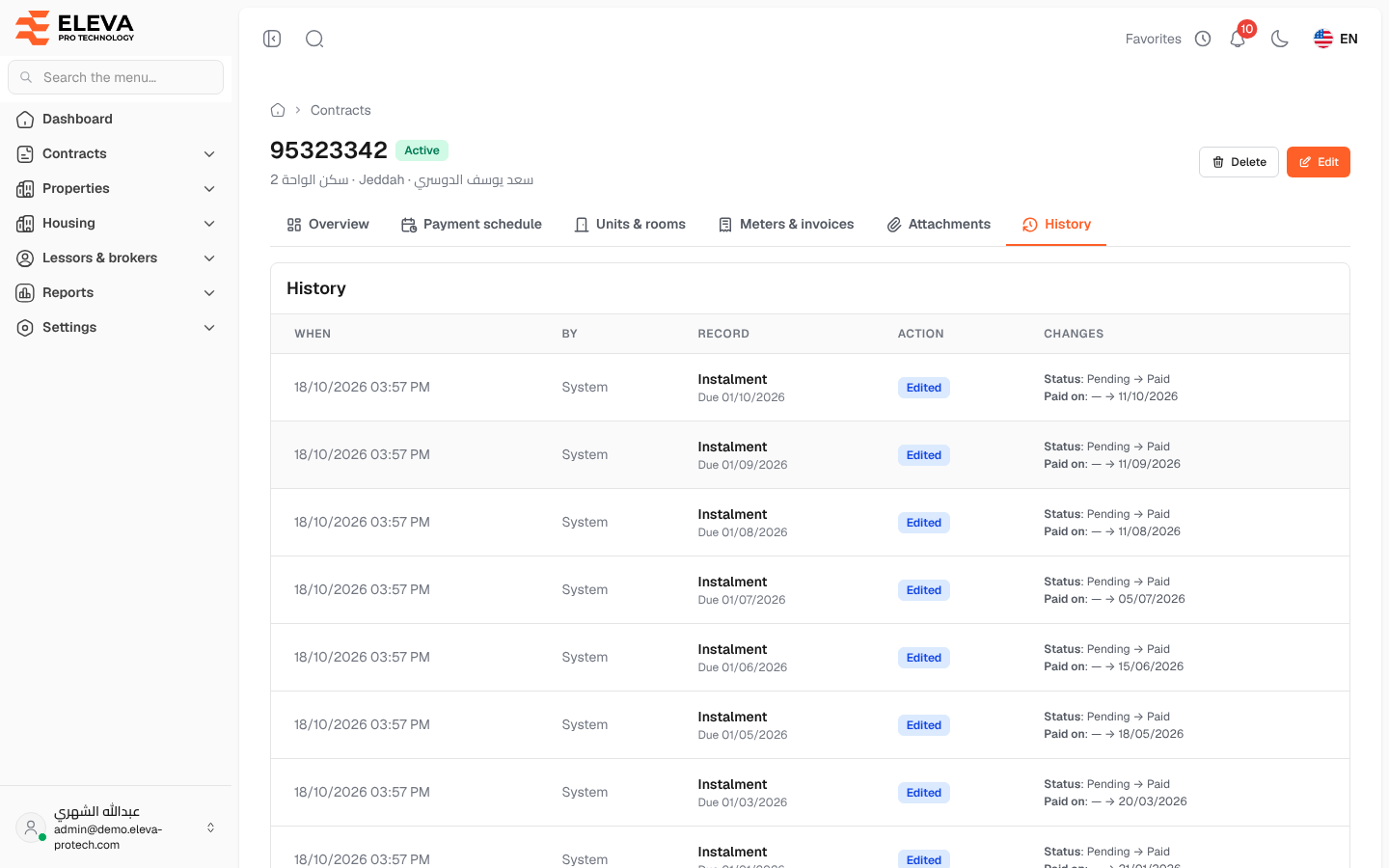Expand the Settings menu chevron

click(x=209, y=328)
